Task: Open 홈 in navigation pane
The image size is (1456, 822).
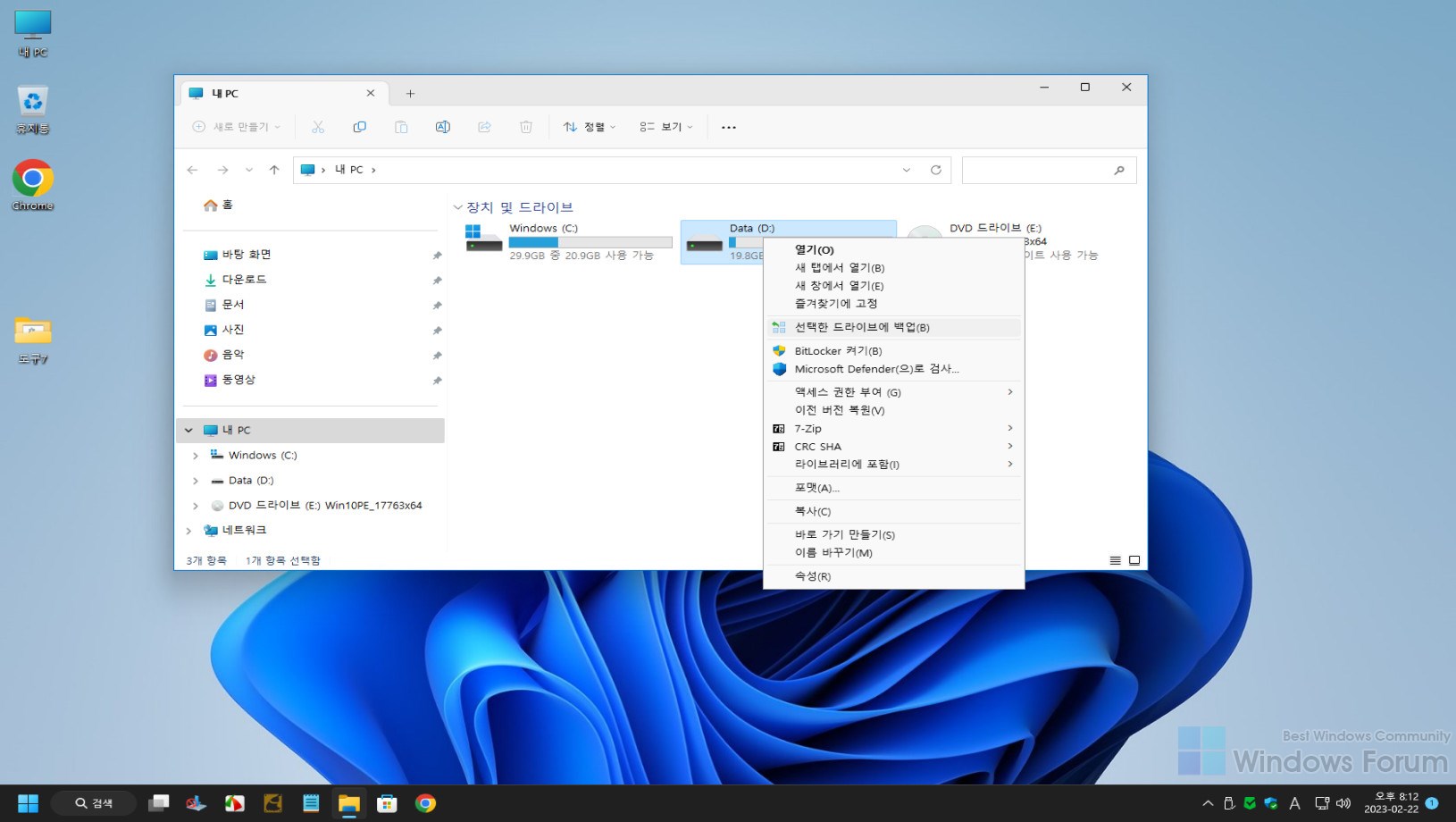Action: [x=219, y=205]
